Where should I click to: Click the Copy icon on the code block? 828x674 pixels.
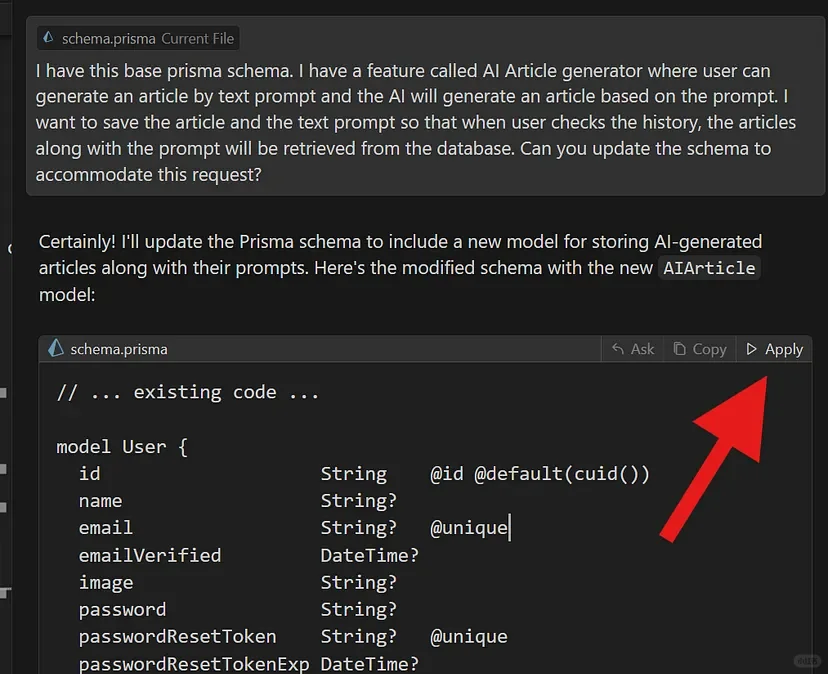(680, 349)
